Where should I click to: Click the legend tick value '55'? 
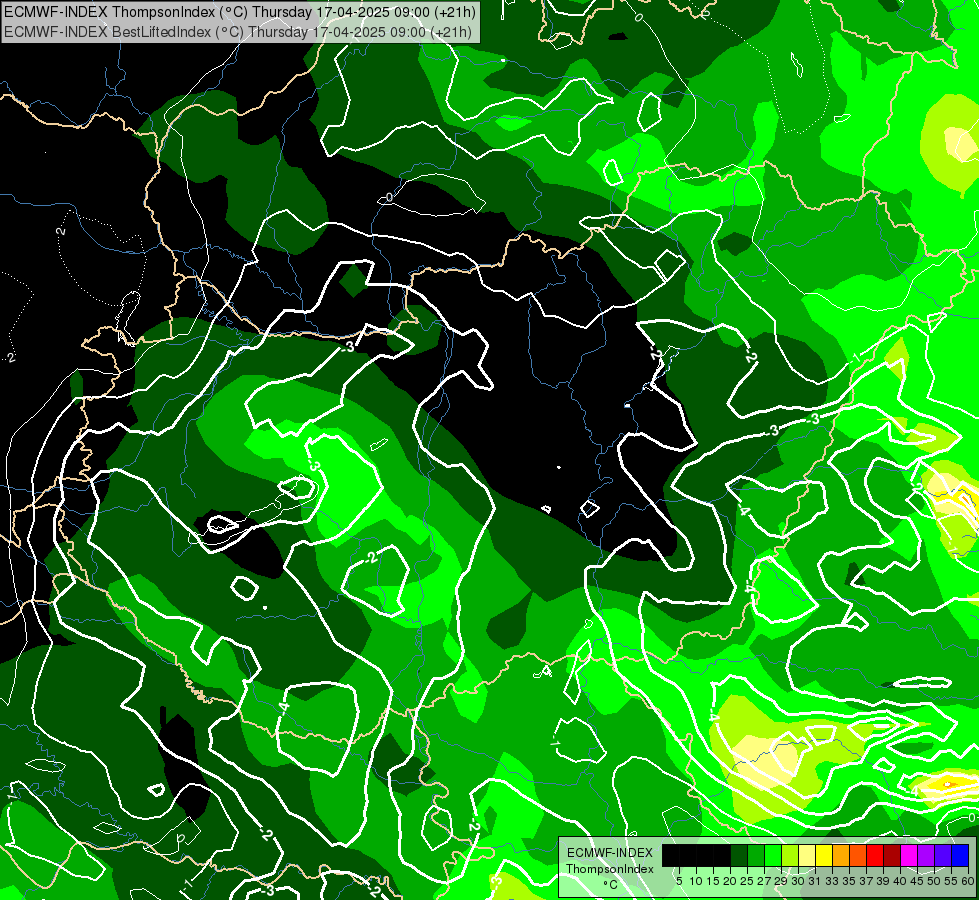pos(952,881)
